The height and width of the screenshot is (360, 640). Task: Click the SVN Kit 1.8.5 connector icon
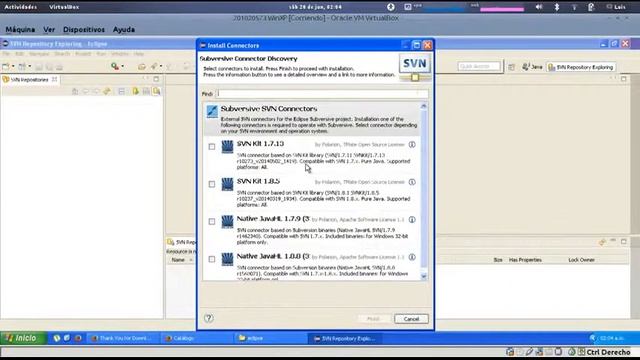coord(227,184)
